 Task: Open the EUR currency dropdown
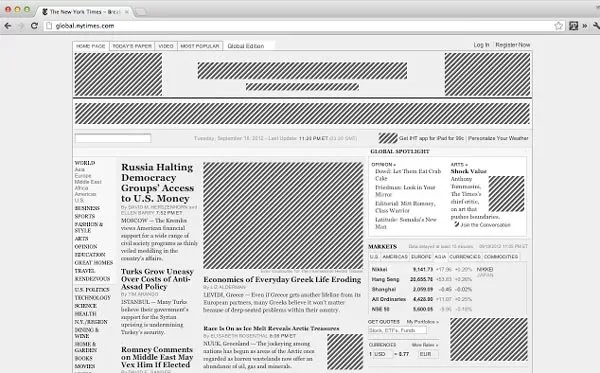click(428, 354)
